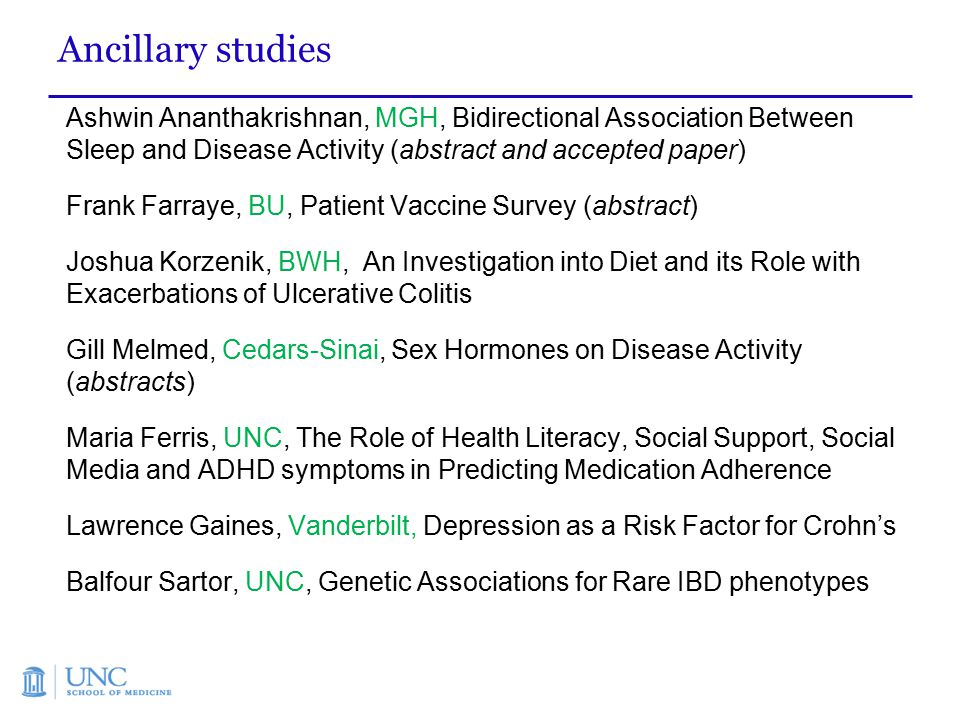Click the name Gill Melmed
Screen dimensions: 960x720
pos(138,350)
